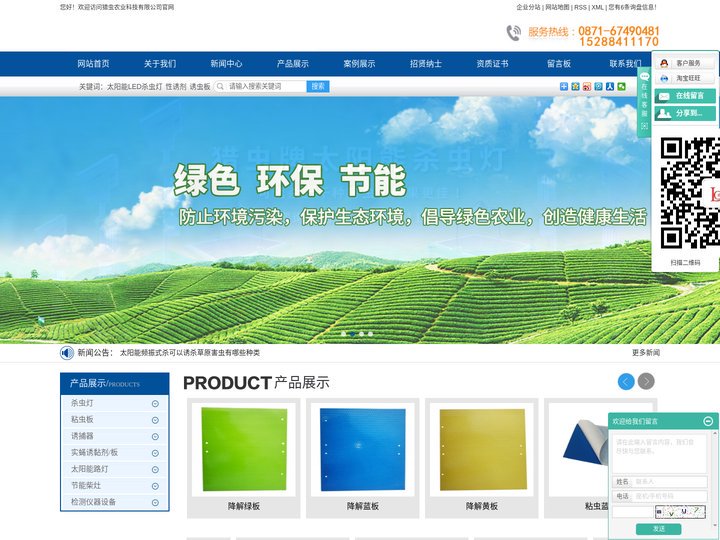Go to the 招贤纳士 page
The image size is (720, 540).
click(x=426, y=64)
